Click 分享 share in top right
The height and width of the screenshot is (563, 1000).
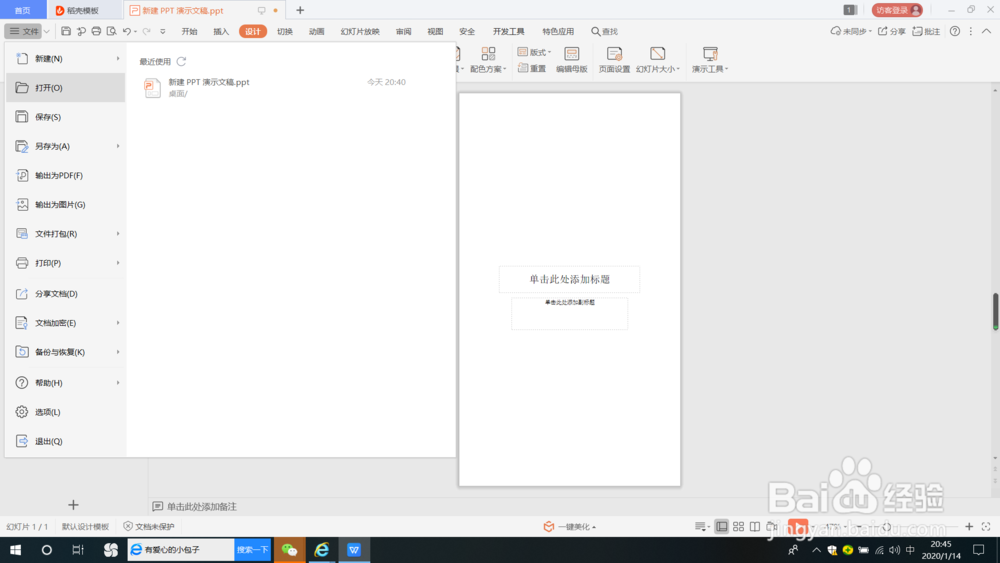(x=892, y=31)
